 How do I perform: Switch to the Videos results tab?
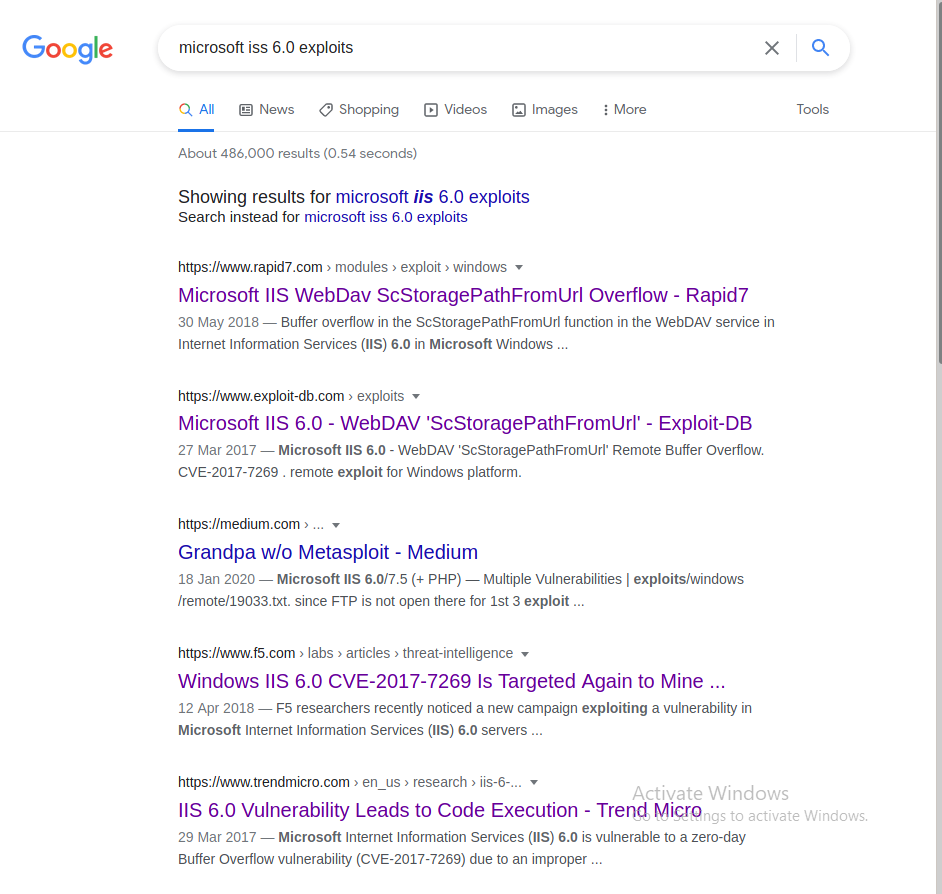tap(455, 110)
